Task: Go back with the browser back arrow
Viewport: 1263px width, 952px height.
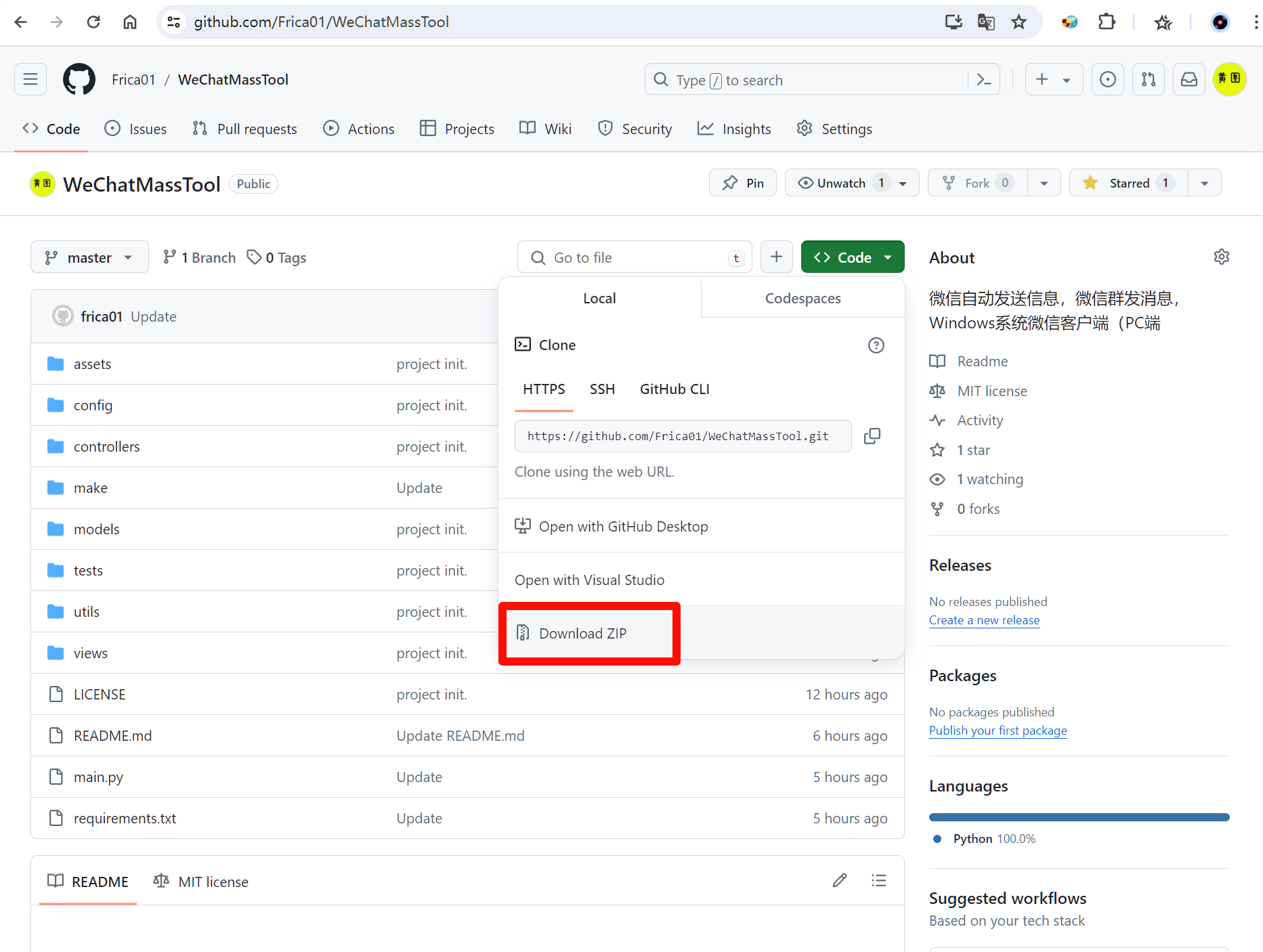Action: click(20, 22)
